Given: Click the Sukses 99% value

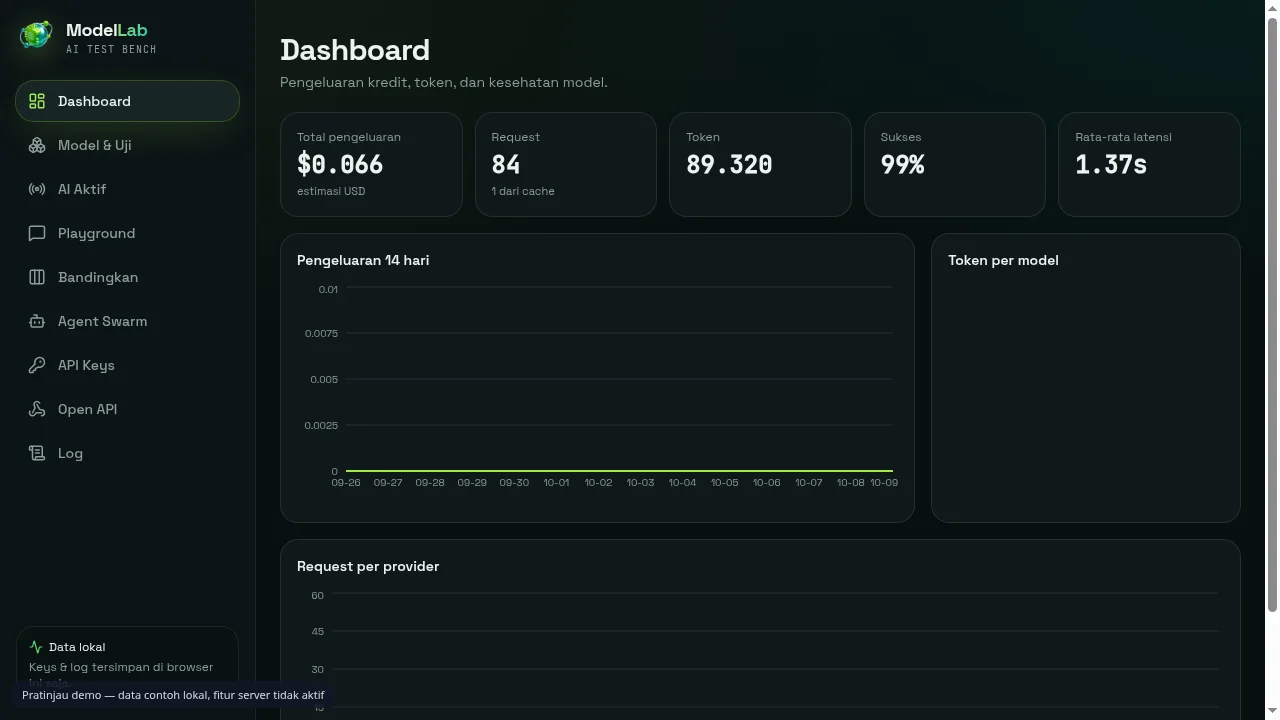Looking at the screenshot, I should tap(902, 165).
